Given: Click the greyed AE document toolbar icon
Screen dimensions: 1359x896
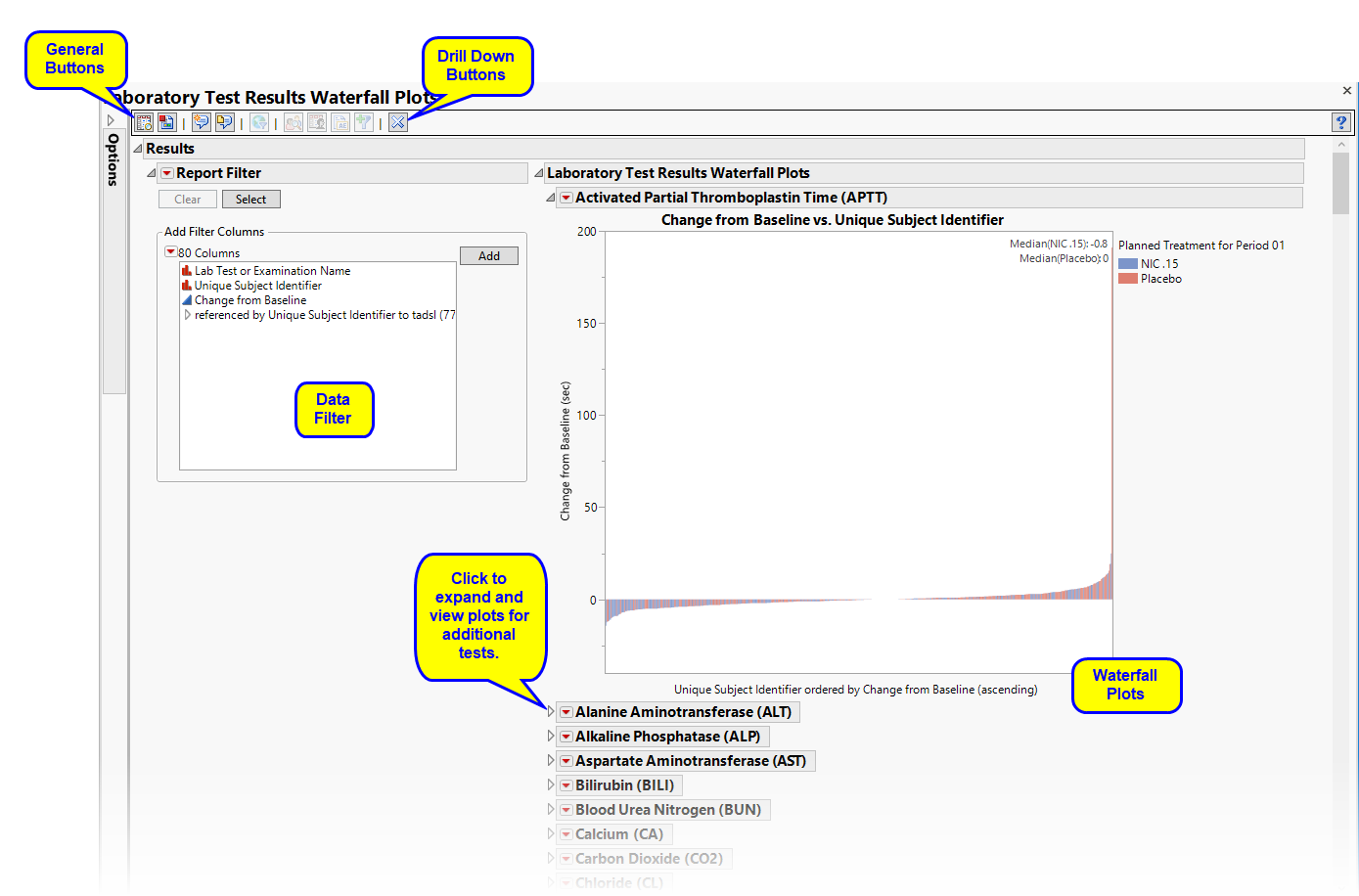Looking at the screenshot, I should click(x=340, y=122).
